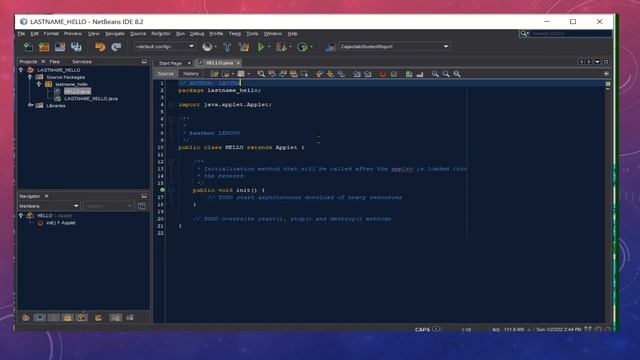Select LASTNAME_HELLO.java in the Projects tree
Viewport: 640px width, 360px height.
[x=91, y=98]
